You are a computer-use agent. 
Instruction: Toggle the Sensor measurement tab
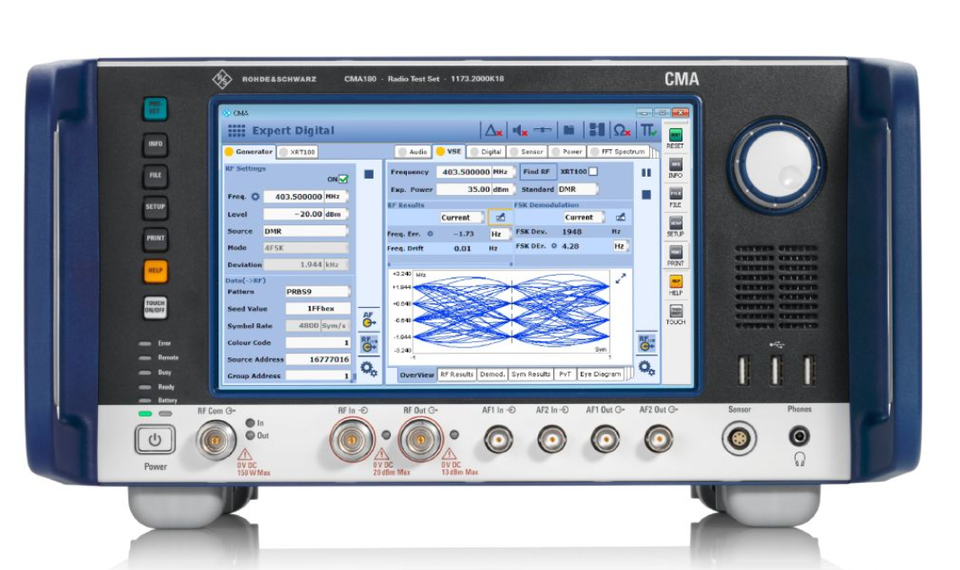pyautogui.click(x=527, y=151)
